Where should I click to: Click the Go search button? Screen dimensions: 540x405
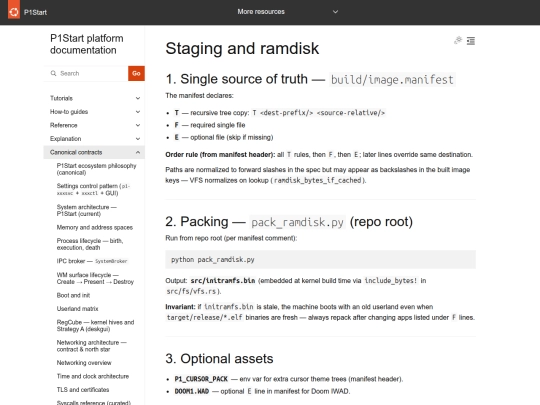pyautogui.click(x=136, y=73)
